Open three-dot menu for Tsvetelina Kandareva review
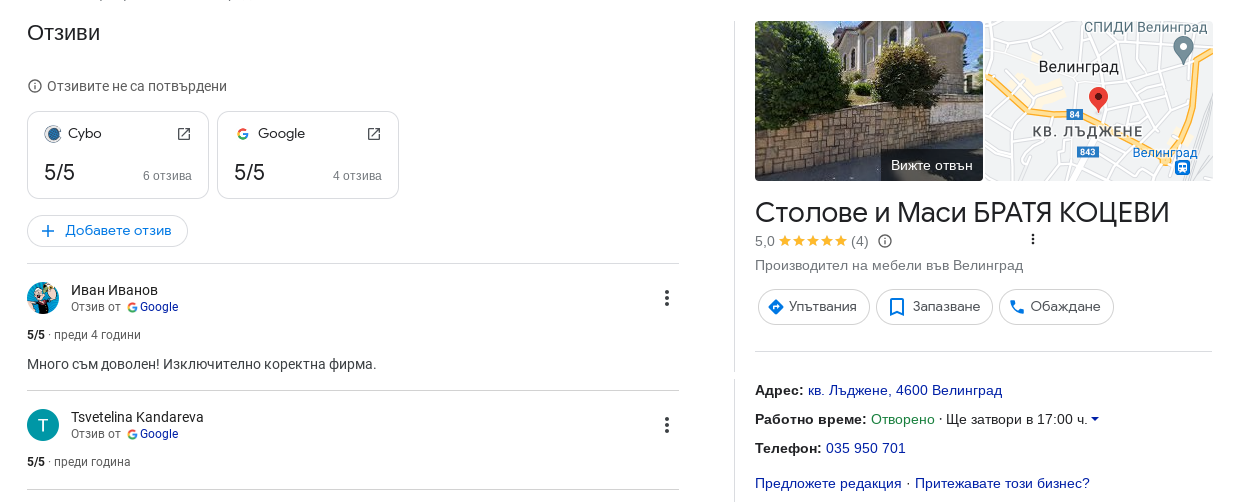1255x502 pixels. [667, 425]
